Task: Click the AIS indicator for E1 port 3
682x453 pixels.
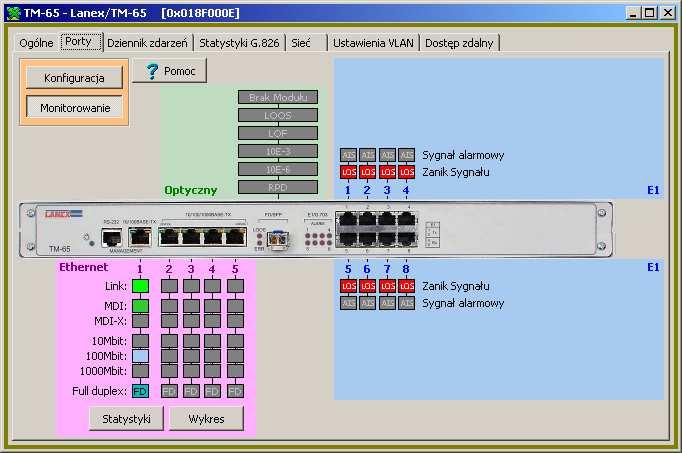Action: pyautogui.click(x=387, y=155)
